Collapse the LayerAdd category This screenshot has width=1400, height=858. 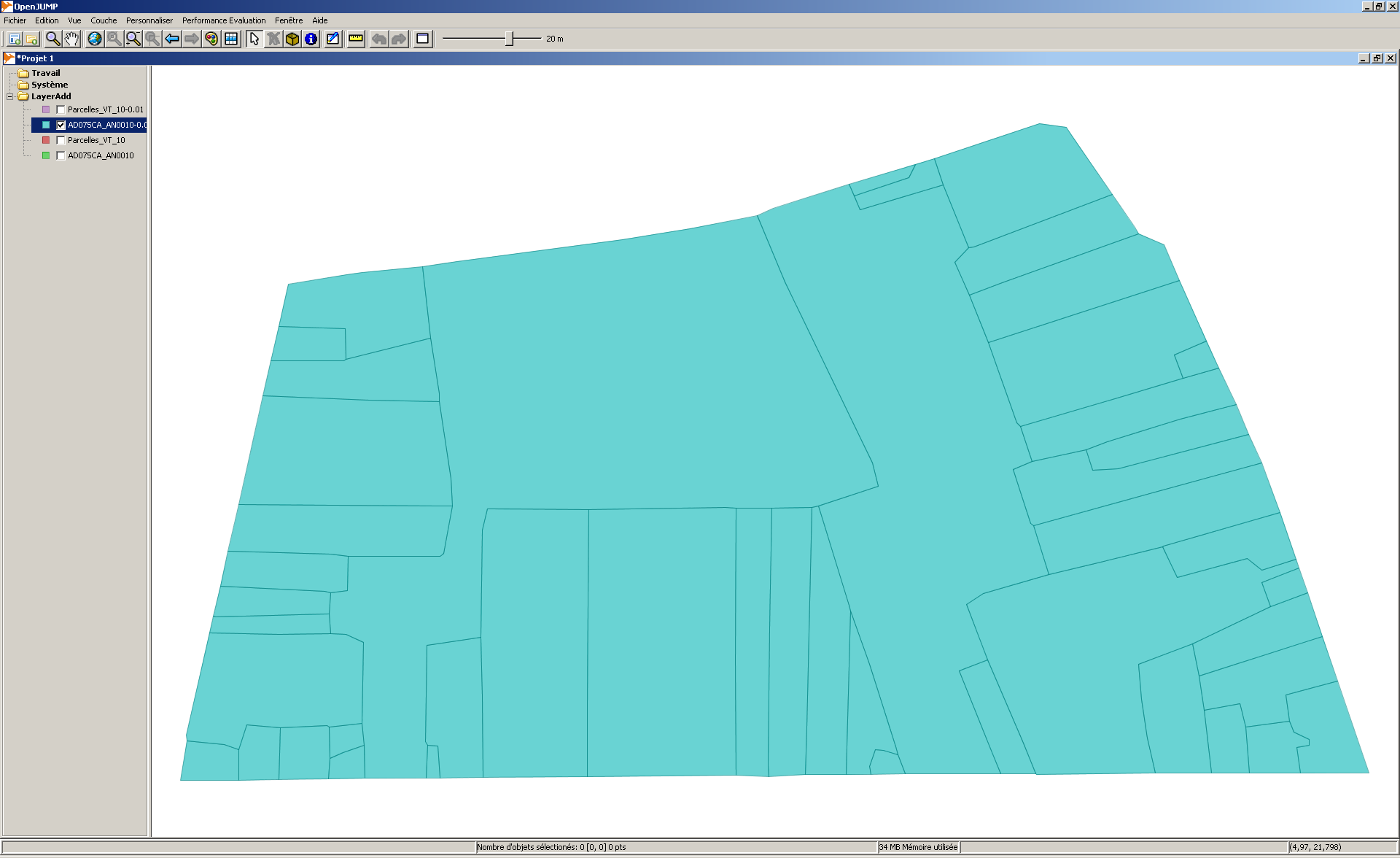click(x=10, y=96)
